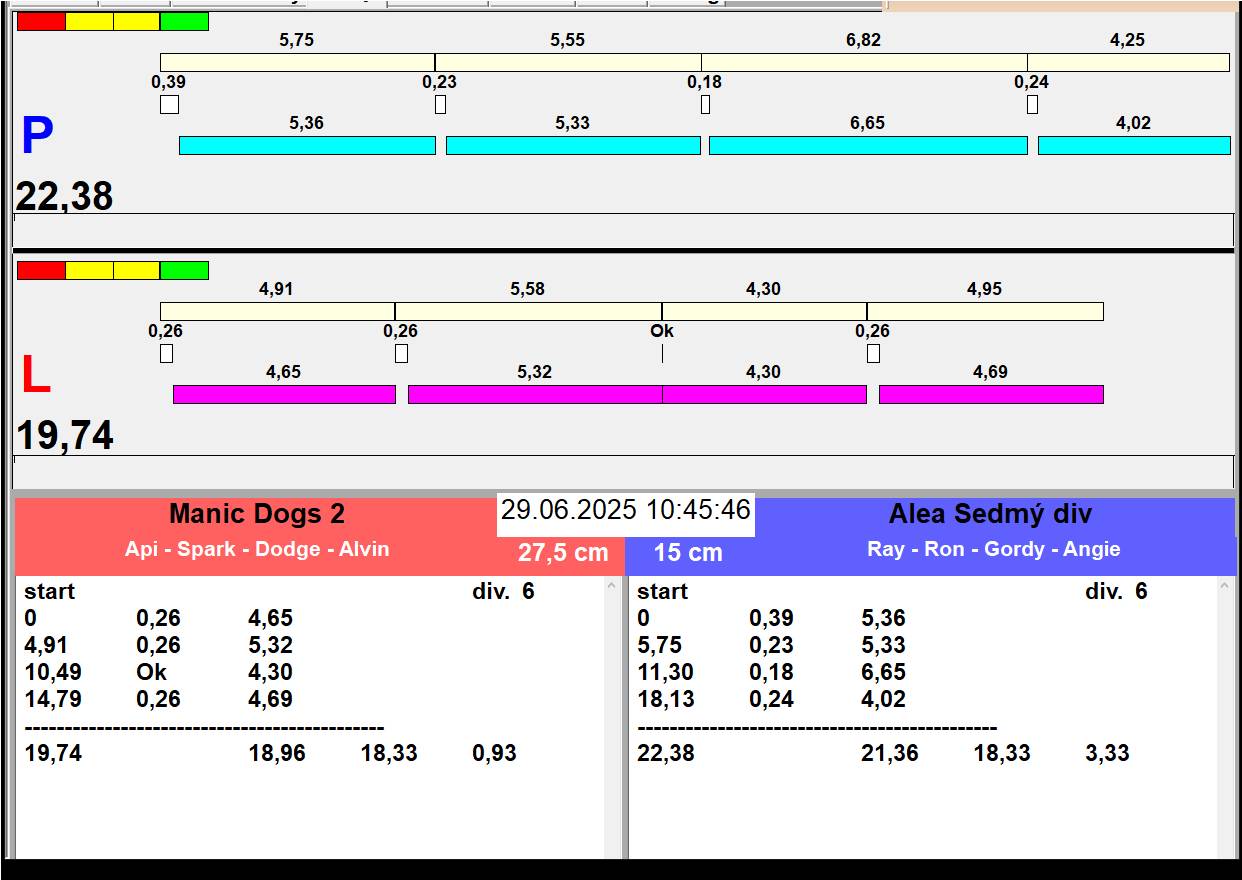Click the red start light in lane P
Screen dimensions: 1242x880
(41, 22)
